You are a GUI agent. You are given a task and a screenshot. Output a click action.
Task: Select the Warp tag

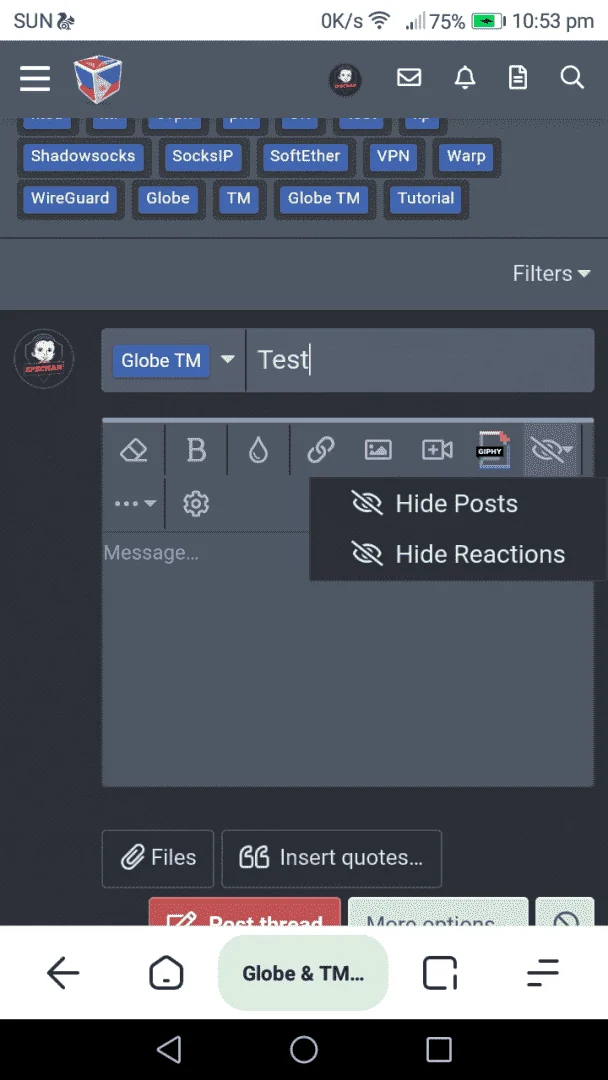[466, 156]
